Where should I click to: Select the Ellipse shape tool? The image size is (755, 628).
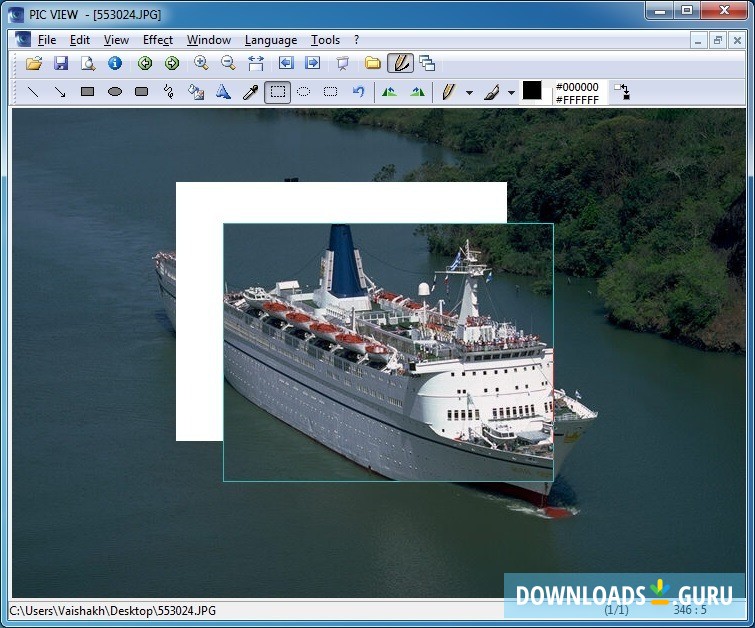pyautogui.click(x=115, y=92)
